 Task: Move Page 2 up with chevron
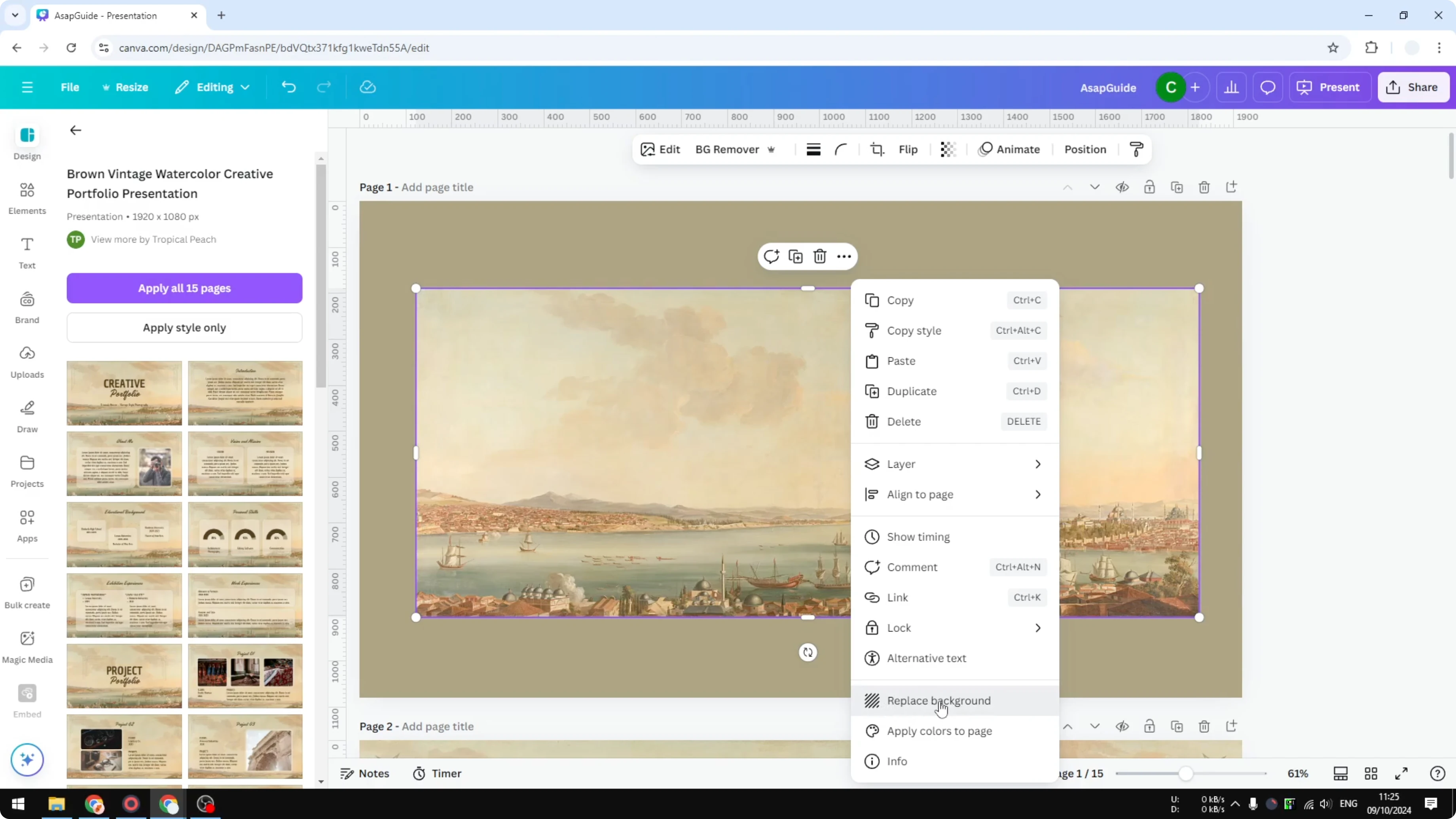click(1068, 726)
